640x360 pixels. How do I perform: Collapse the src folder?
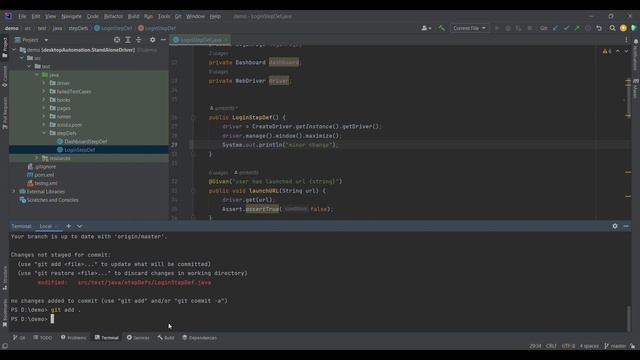pos(22,58)
